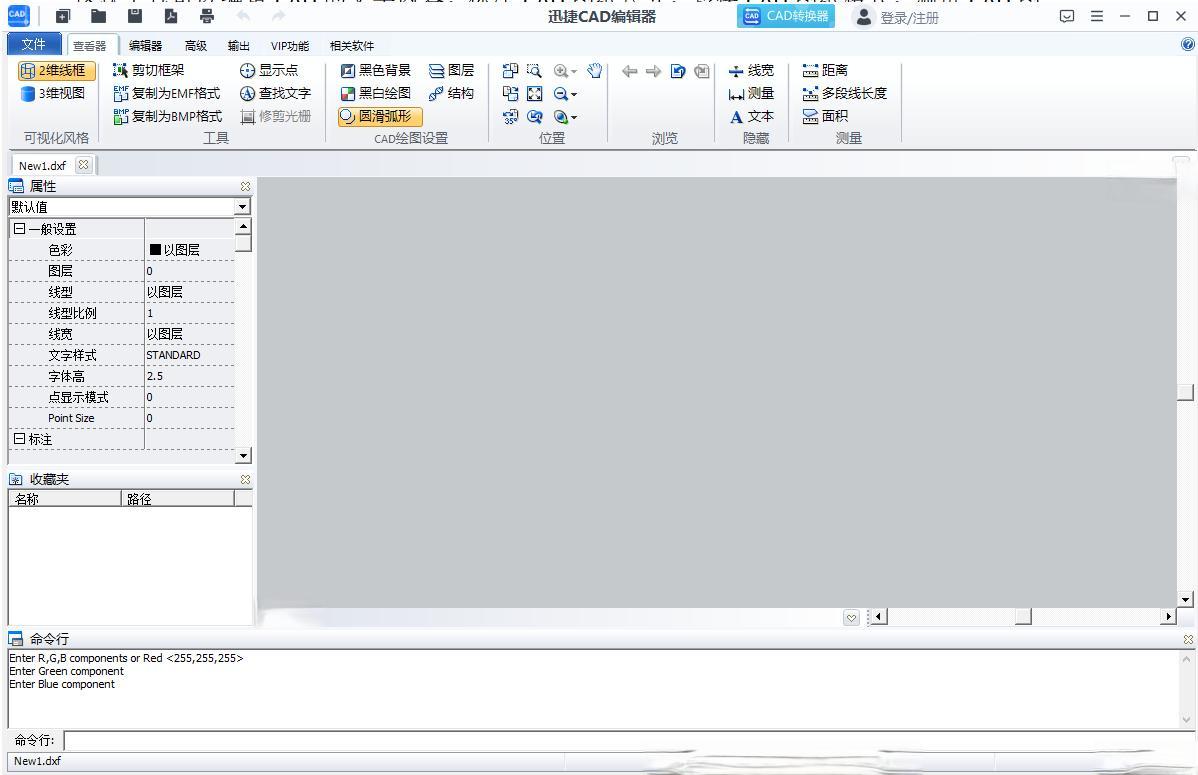Screen dimensions: 1198x775
Task: Enable 黑色背景 drawing mode
Action: pyautogui.click(x=377, y=70)
